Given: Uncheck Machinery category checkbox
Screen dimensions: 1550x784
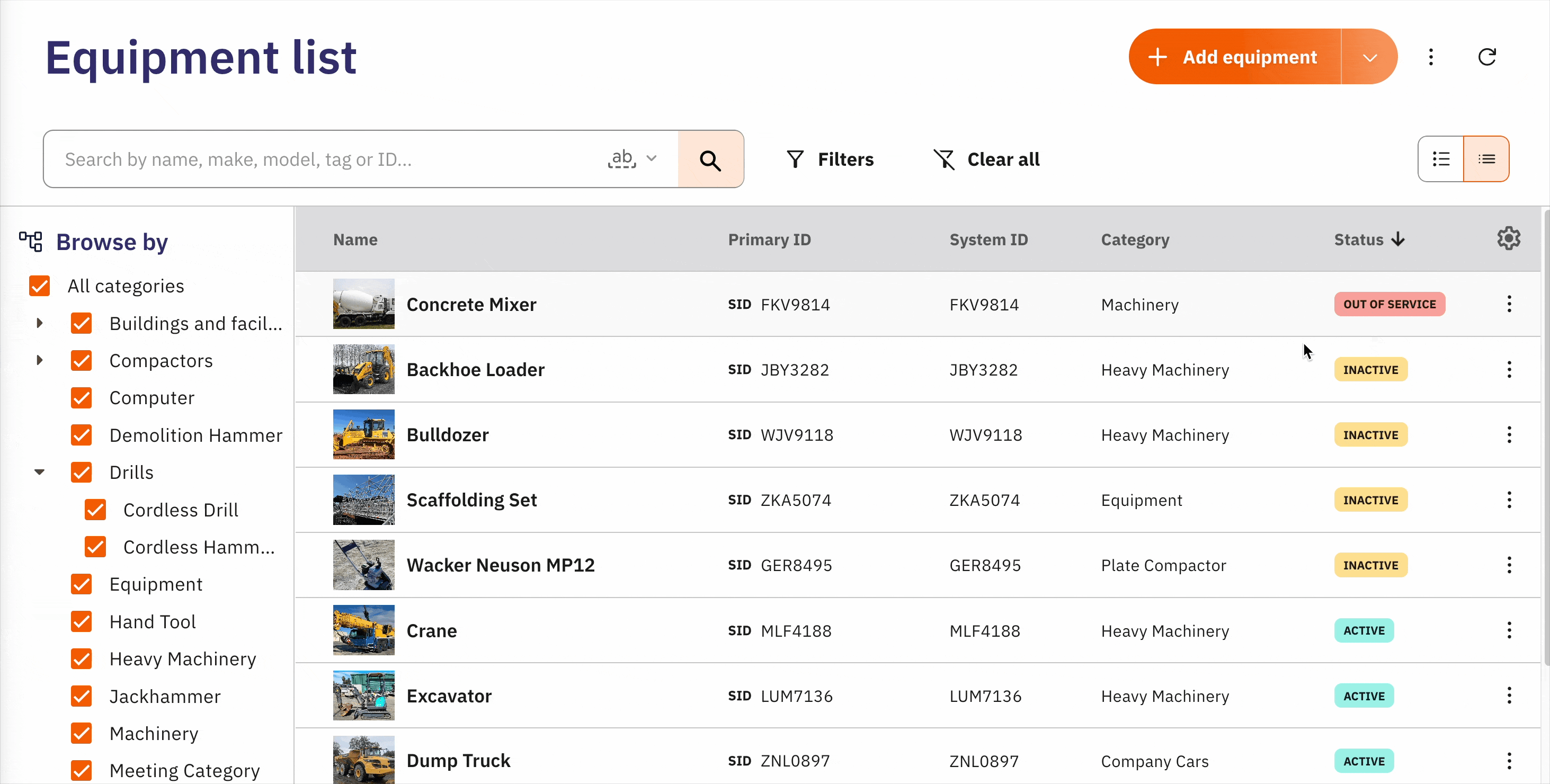Looking at the screenshot, I should 81,734.
